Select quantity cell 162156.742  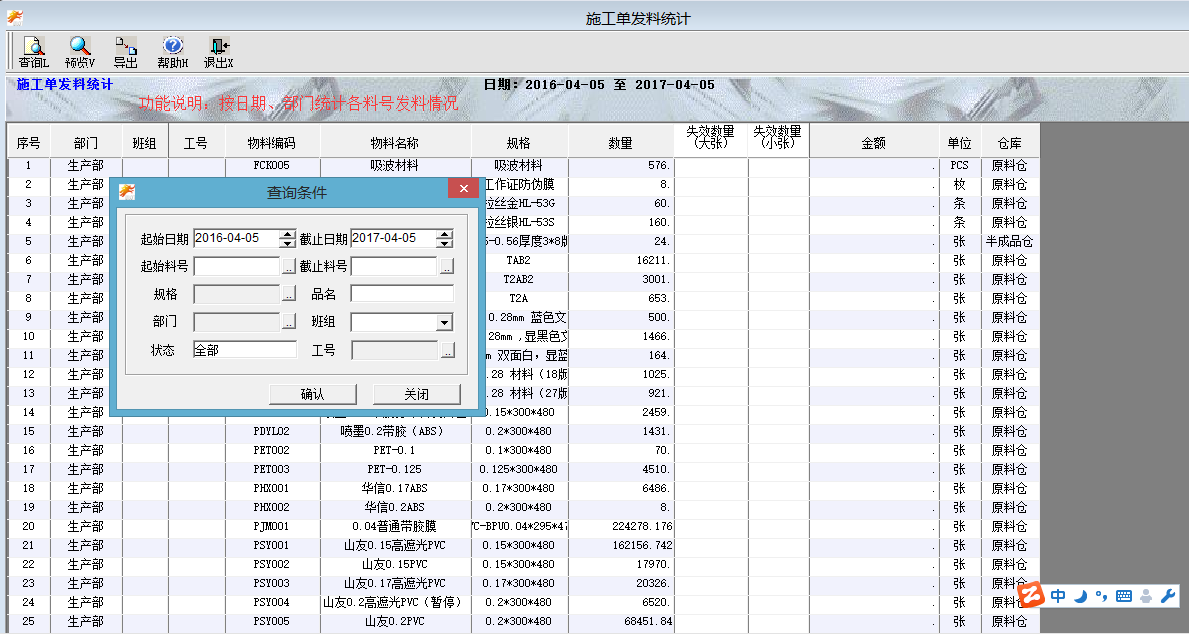[x=621, y=545]
